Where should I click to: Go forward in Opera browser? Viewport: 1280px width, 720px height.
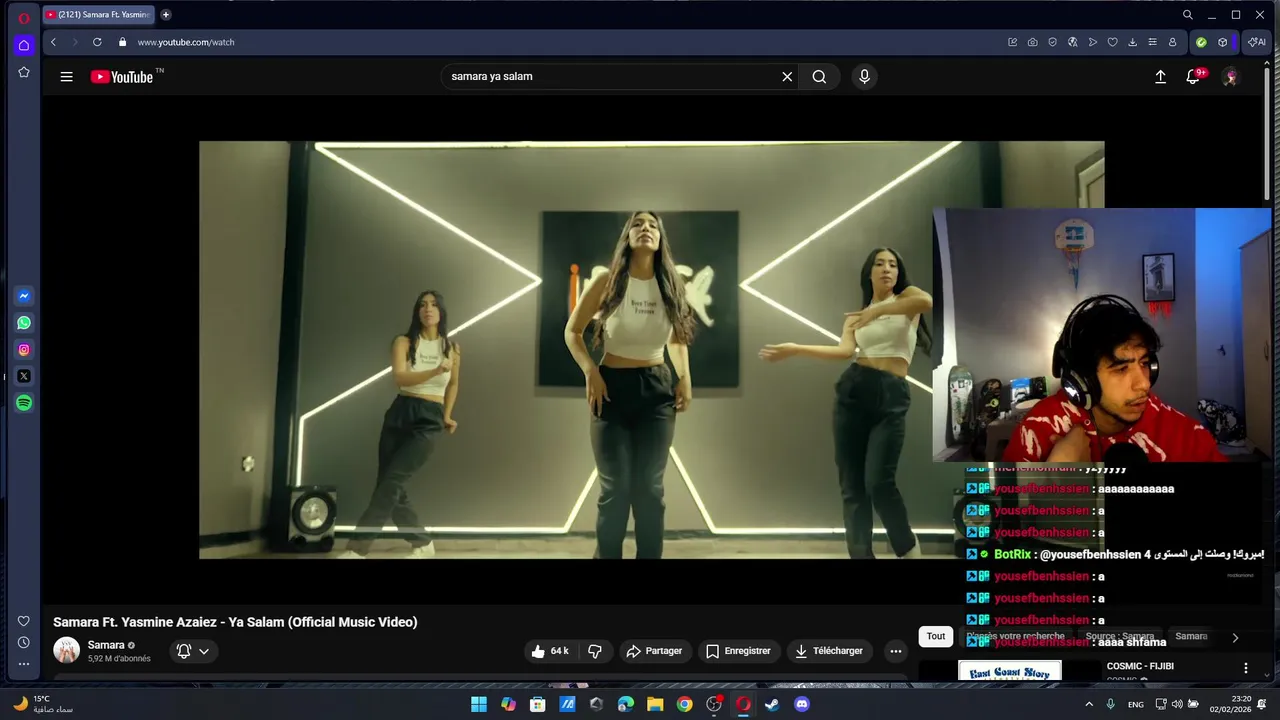[x=74, y=42]
